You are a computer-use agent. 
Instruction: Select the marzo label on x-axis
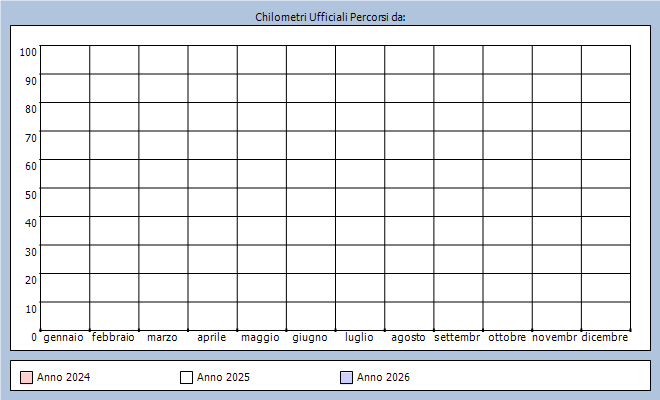[162, 338]
